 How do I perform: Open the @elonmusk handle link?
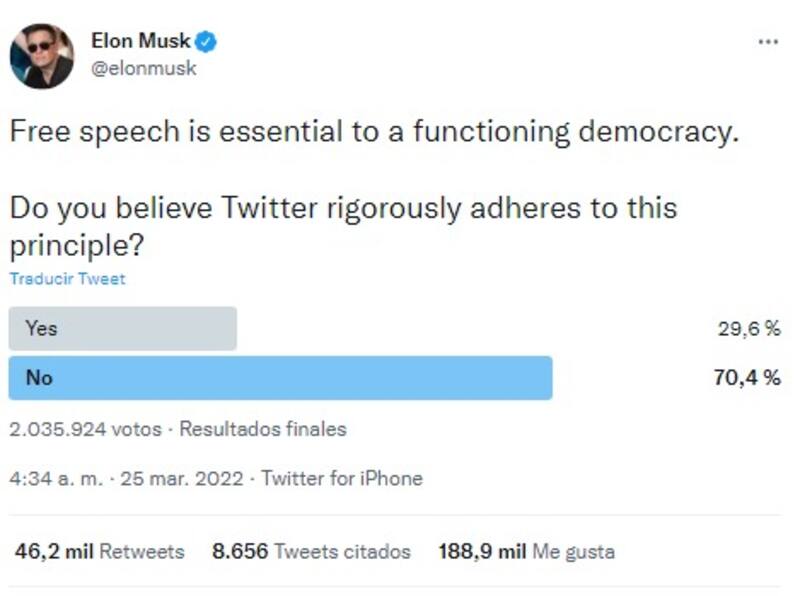144,69
